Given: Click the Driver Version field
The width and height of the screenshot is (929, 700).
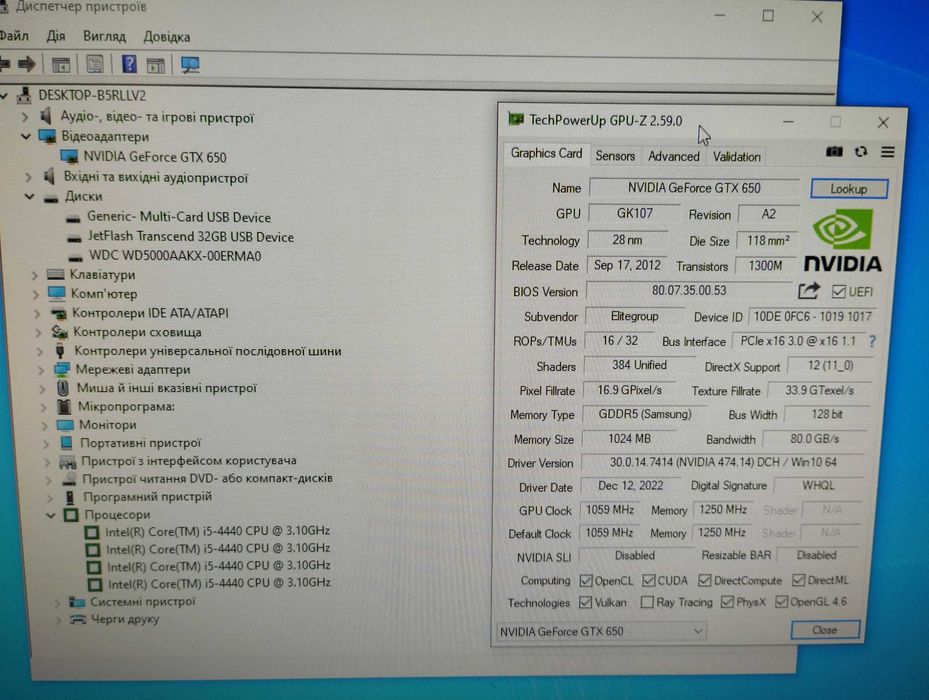Looking at the screenshot, I should pyautogui.click(x=723, y=462).
